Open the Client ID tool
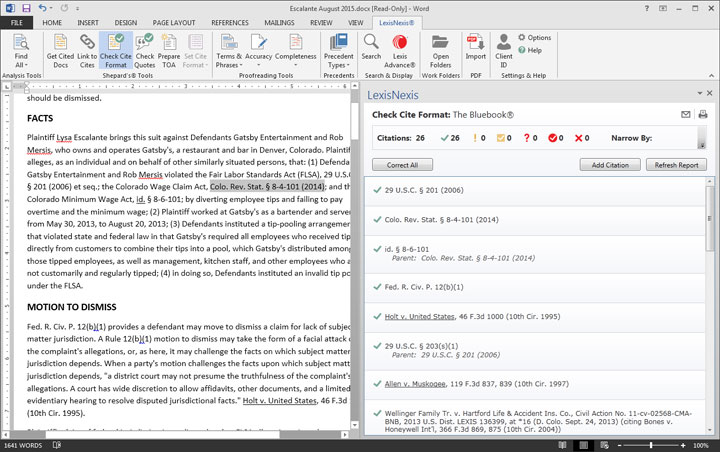720x452 pixels. 504,51
